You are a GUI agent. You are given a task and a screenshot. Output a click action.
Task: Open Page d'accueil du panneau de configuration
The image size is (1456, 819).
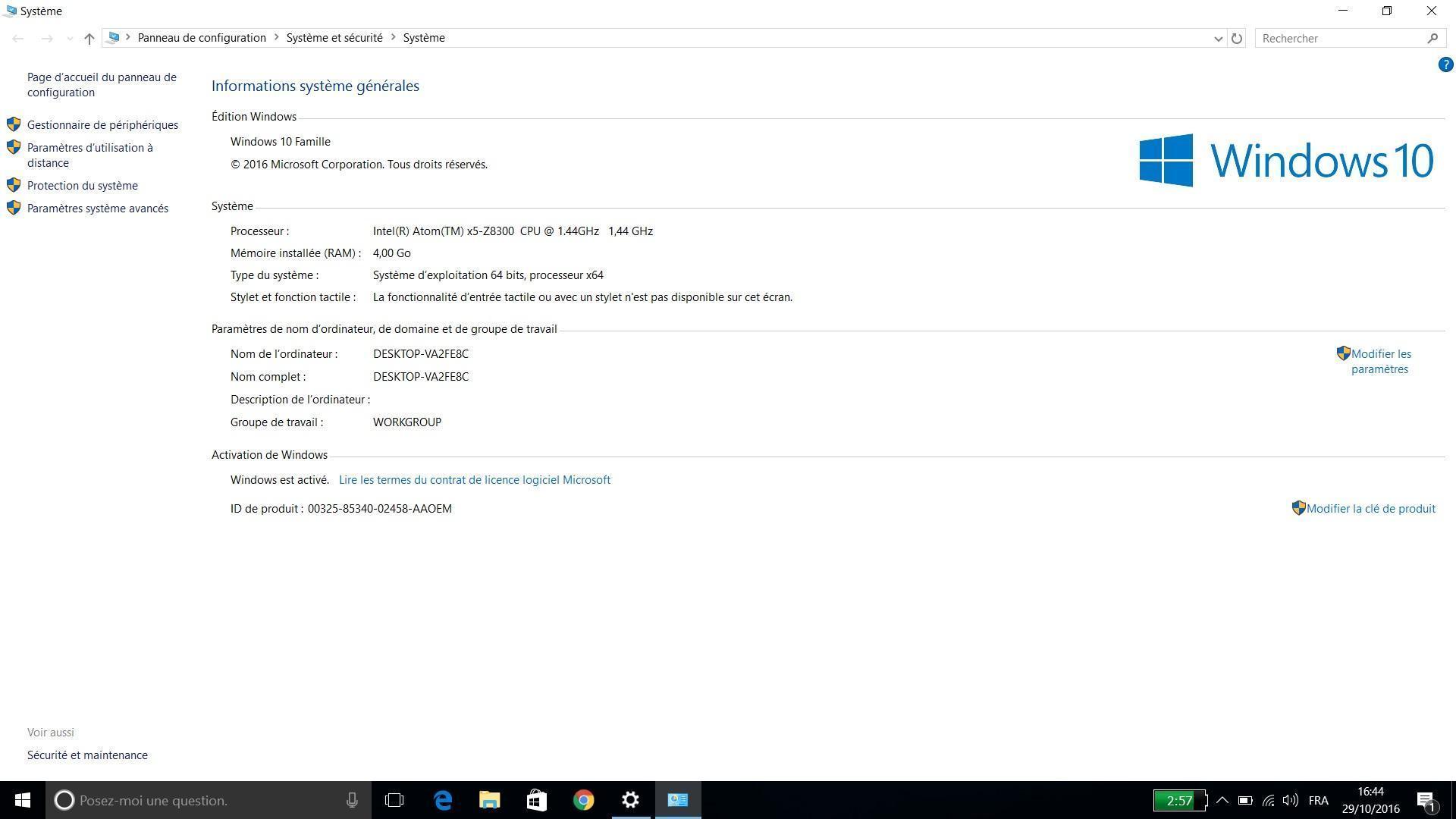coord(102,85)
